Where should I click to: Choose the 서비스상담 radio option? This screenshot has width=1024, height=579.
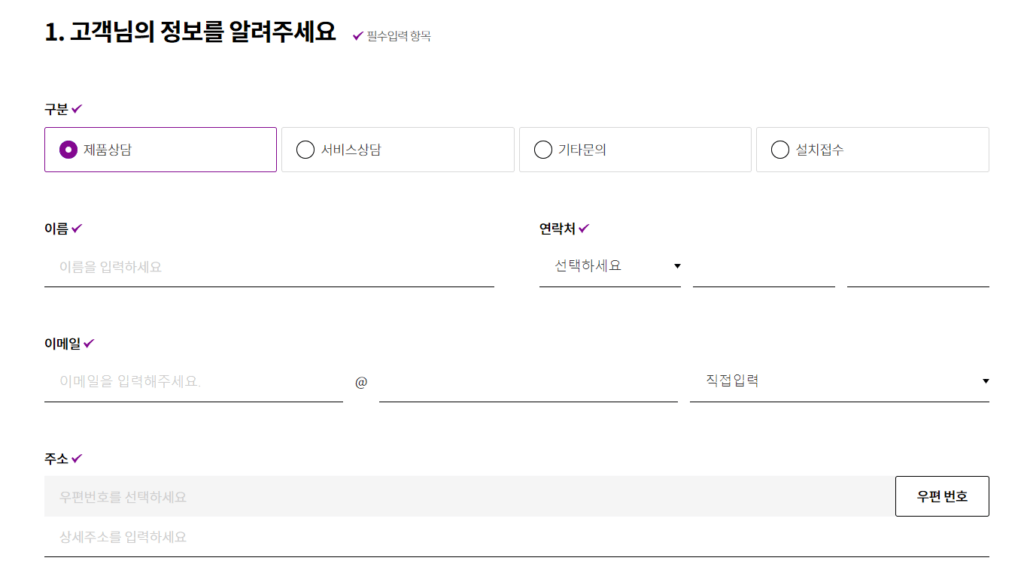click(x=306, y=150)
